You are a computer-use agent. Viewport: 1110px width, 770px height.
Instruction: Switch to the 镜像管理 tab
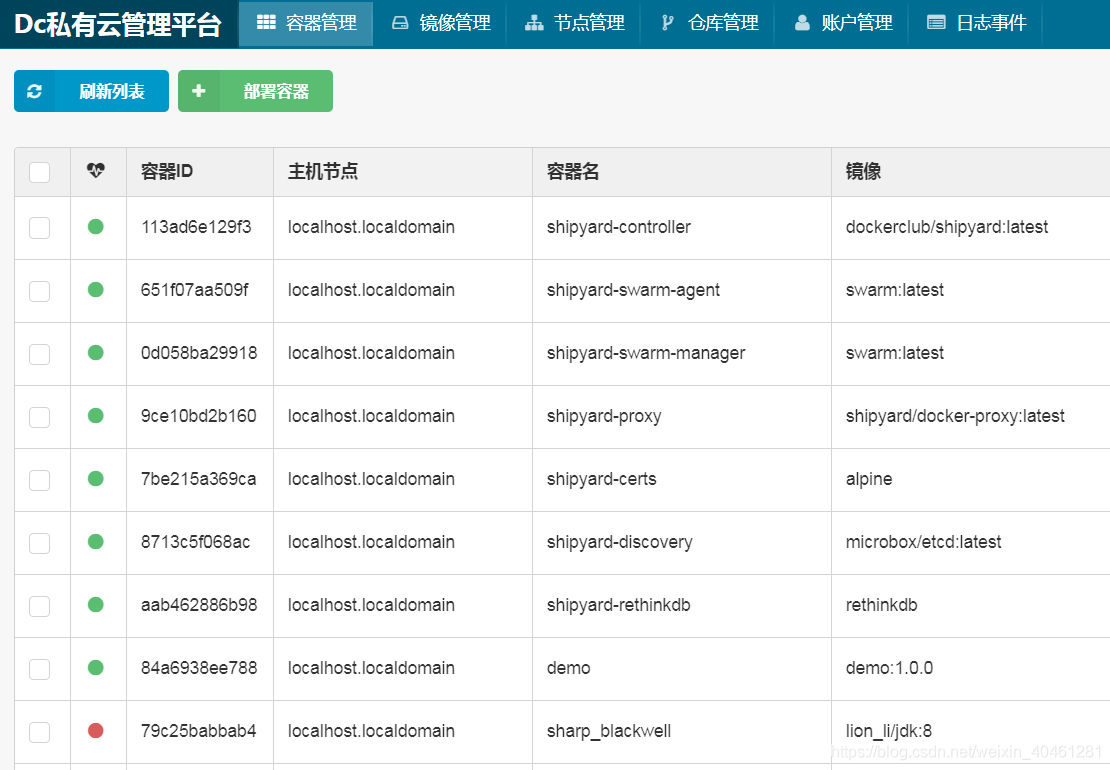click(x=440, y=24)
